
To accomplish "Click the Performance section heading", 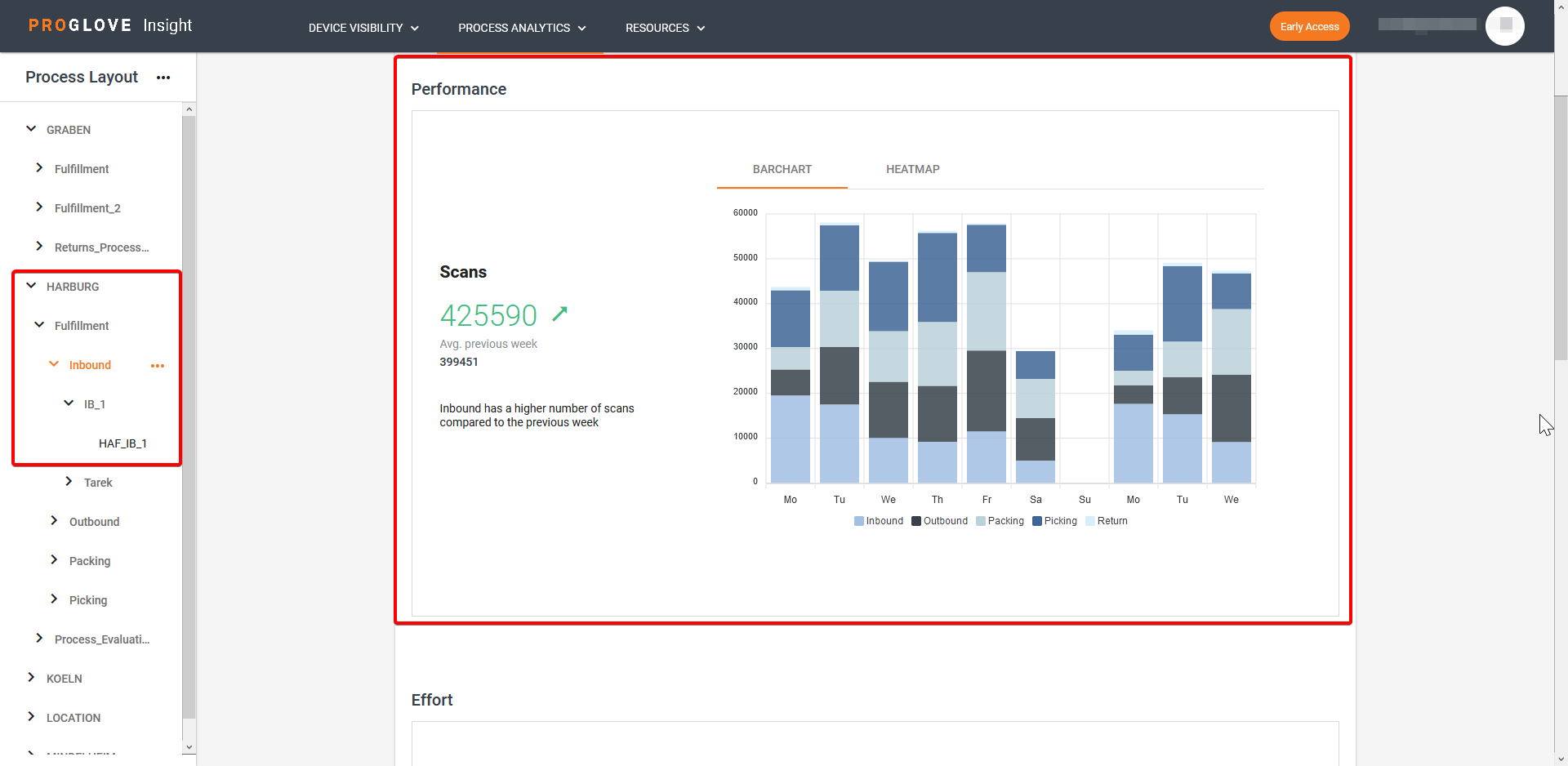I will click(x=459, y=89).
